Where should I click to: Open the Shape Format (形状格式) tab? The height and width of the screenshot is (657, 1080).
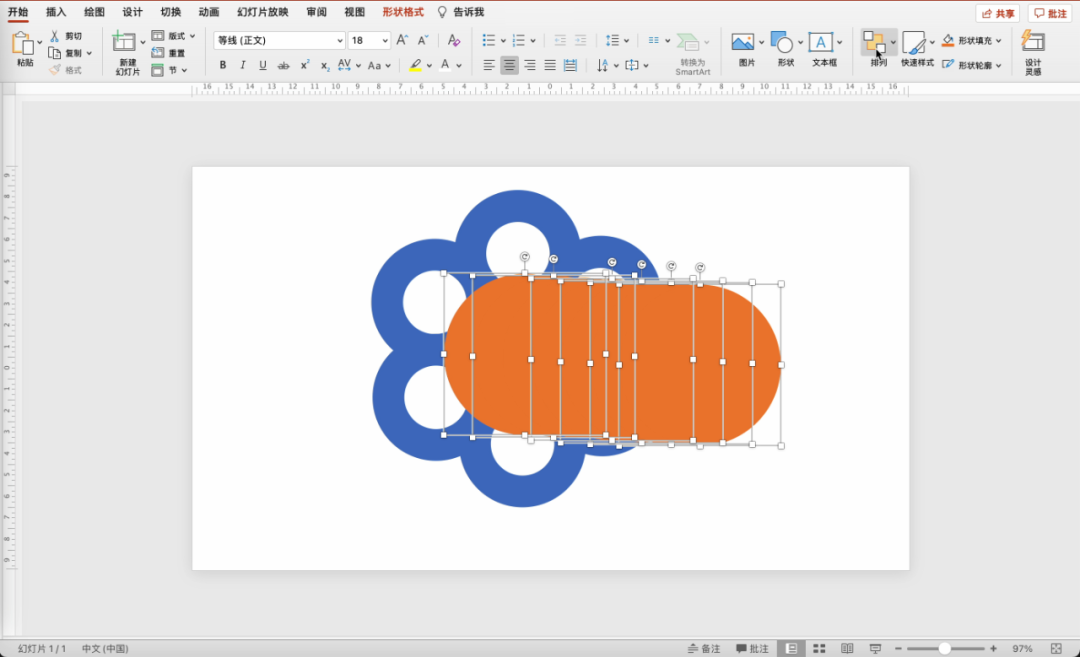coord(403,12)
